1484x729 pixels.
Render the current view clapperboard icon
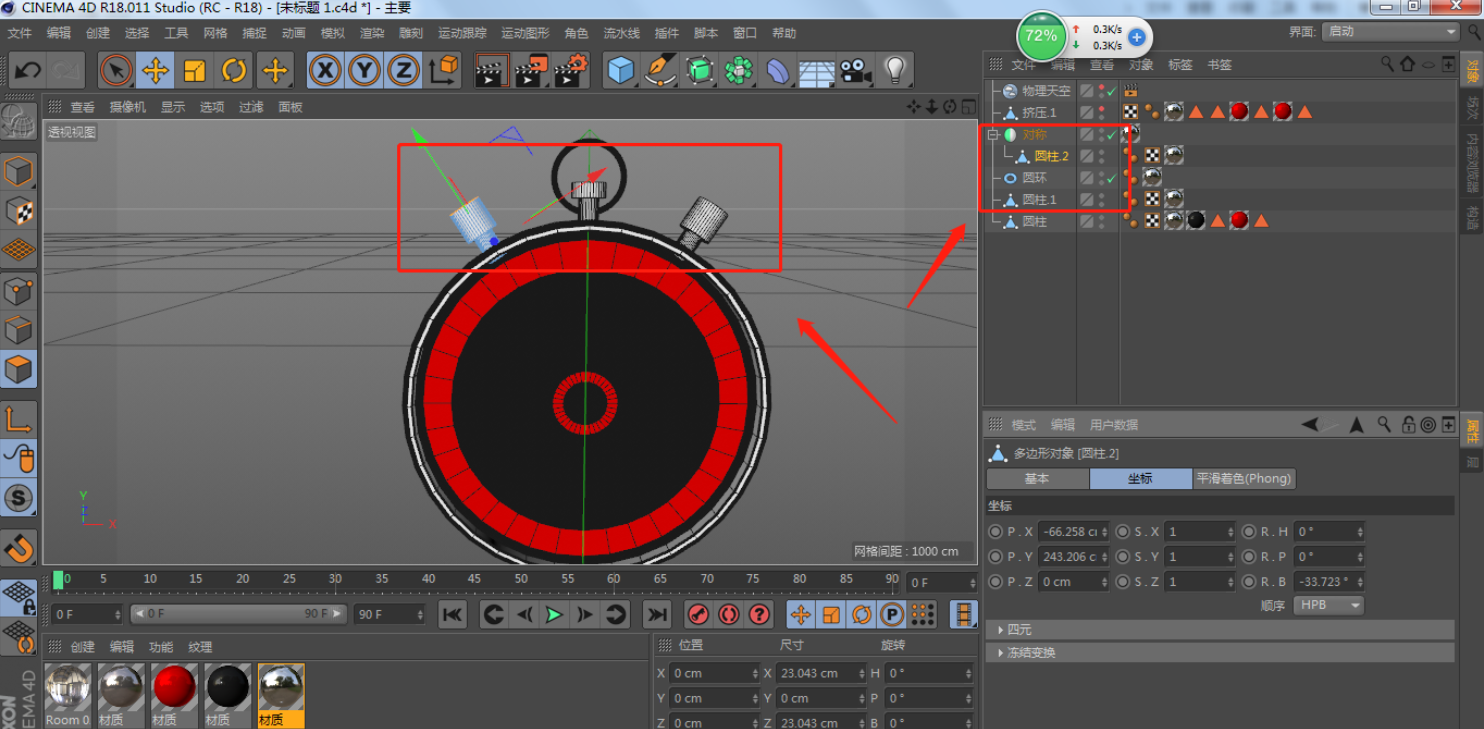point(491,71)
